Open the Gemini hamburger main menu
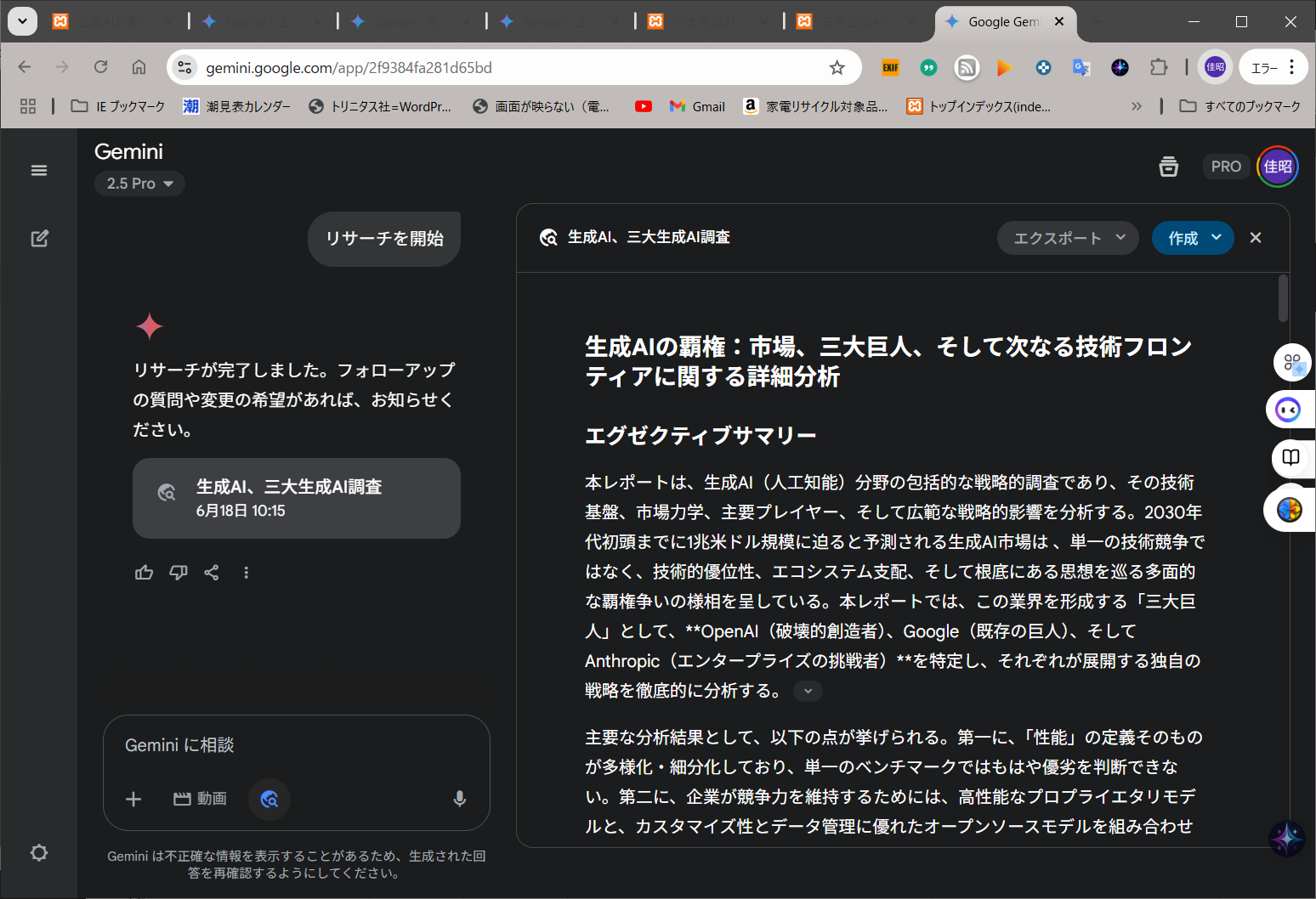Viewport: 1316px width, 899px height. point(39,170)
